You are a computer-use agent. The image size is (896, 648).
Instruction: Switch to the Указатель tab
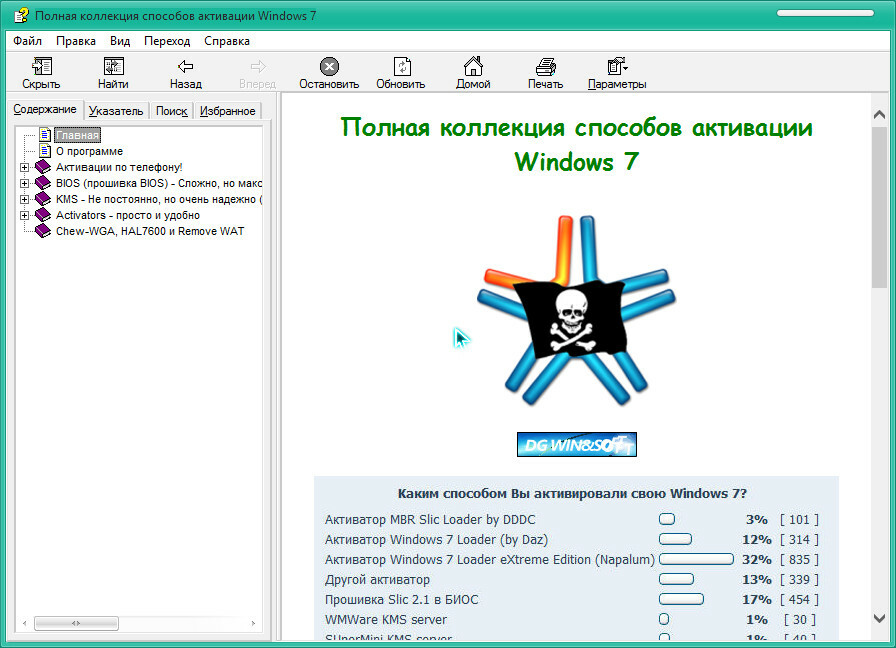point(116,111)
